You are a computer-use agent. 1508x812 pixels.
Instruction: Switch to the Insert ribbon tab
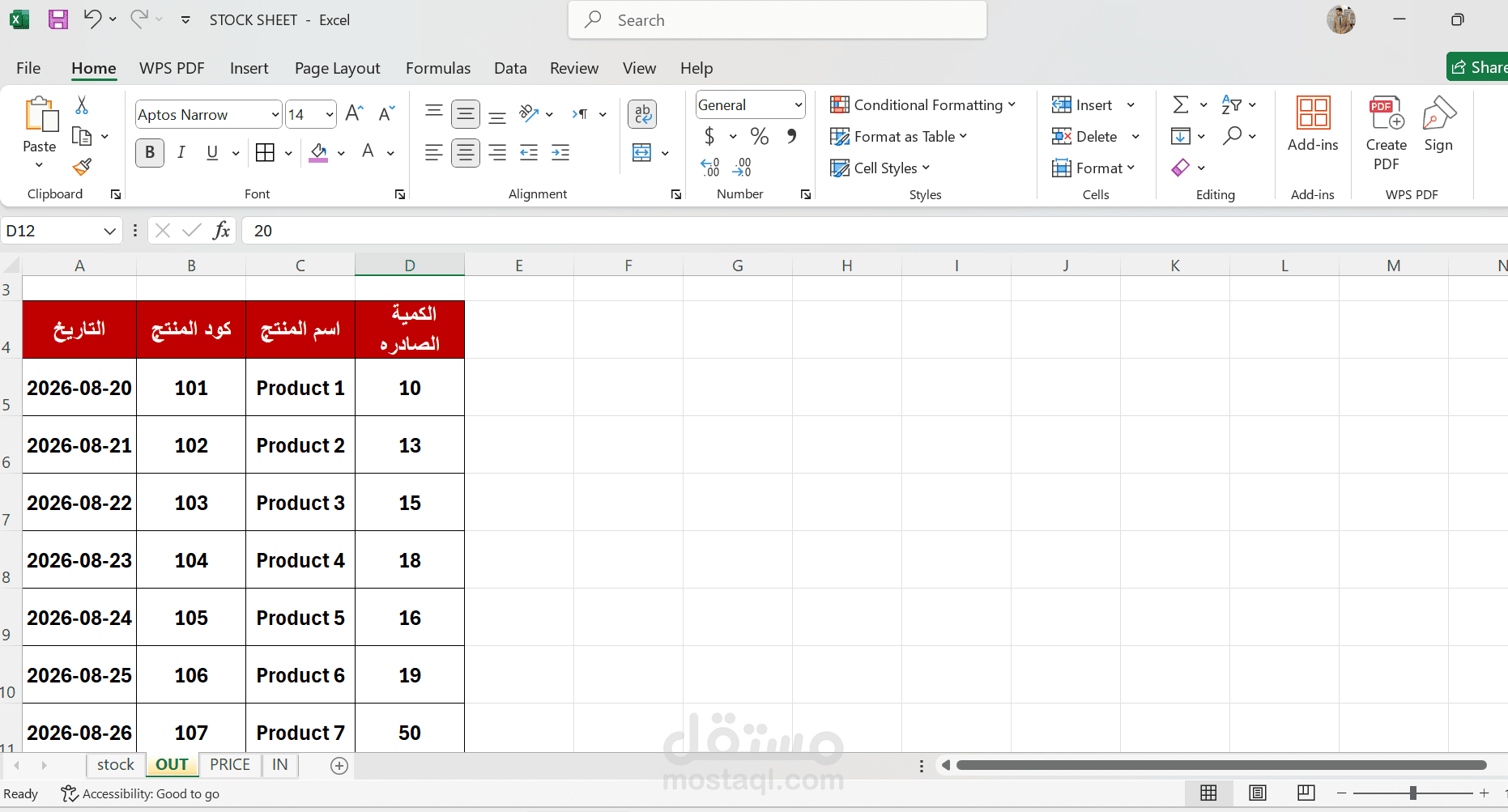249,68
